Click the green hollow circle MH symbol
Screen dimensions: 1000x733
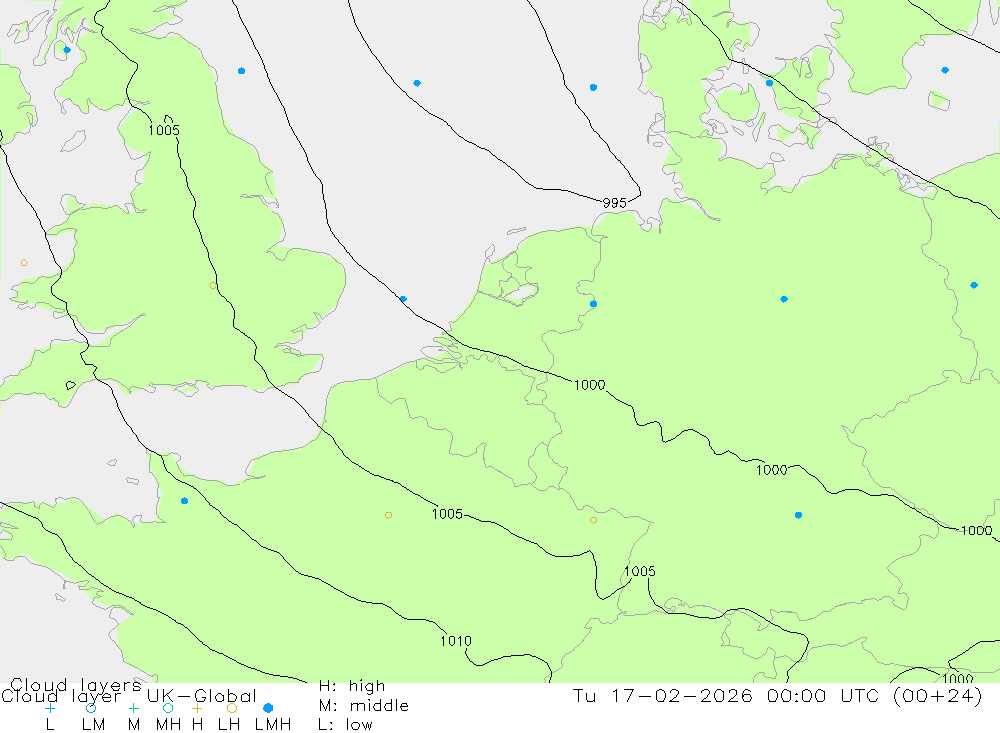pos(168,708)
